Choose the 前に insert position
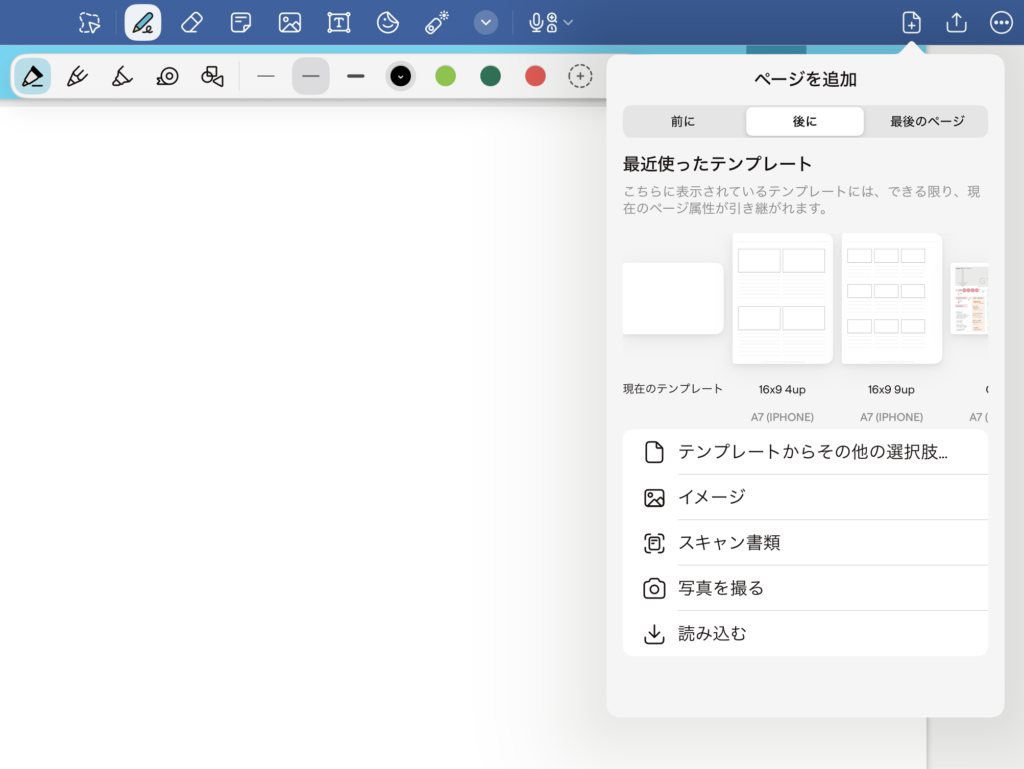 (683, 121)
